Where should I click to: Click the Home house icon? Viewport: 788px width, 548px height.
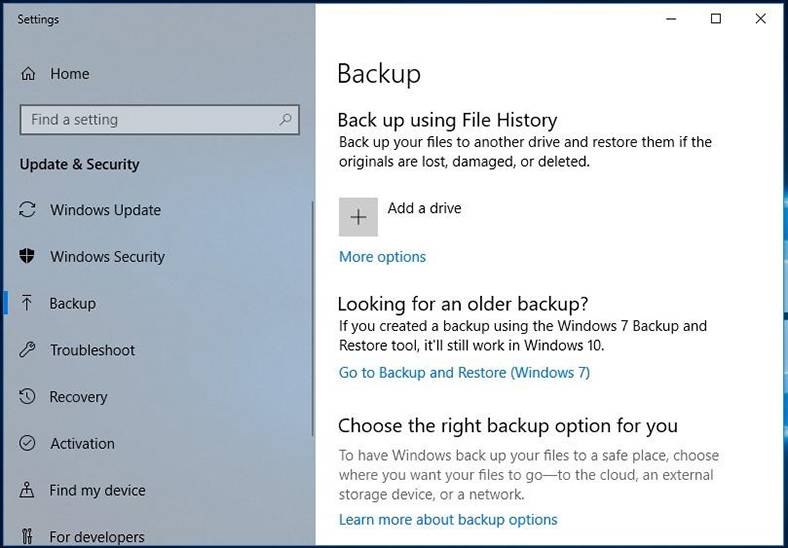click(28, 74)
